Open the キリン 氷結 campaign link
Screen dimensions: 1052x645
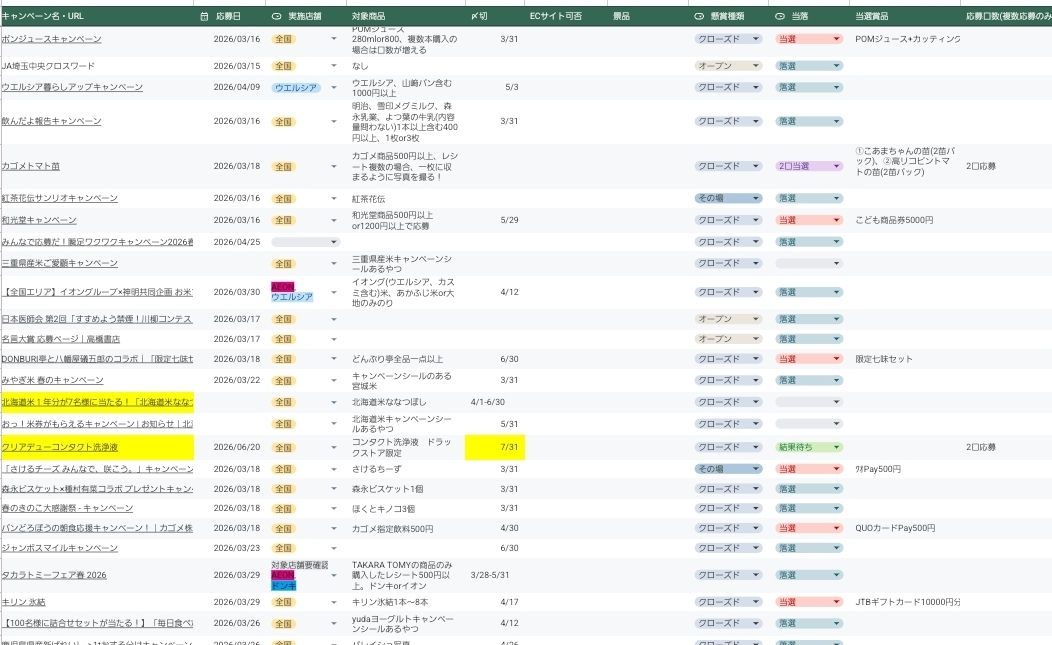click(23, 602)
